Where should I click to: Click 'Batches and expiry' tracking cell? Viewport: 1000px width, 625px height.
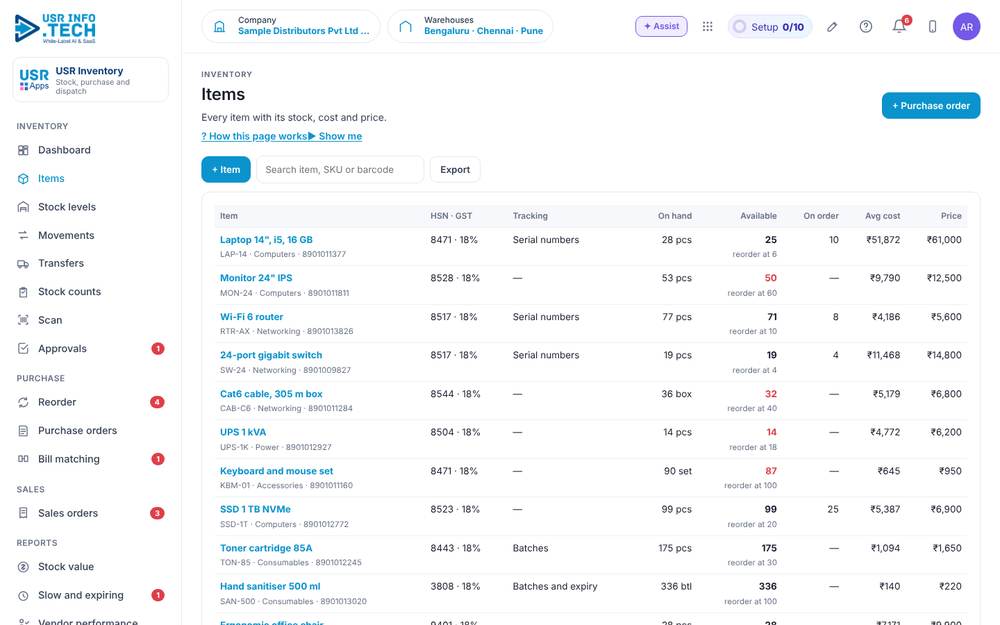point(555,587)
